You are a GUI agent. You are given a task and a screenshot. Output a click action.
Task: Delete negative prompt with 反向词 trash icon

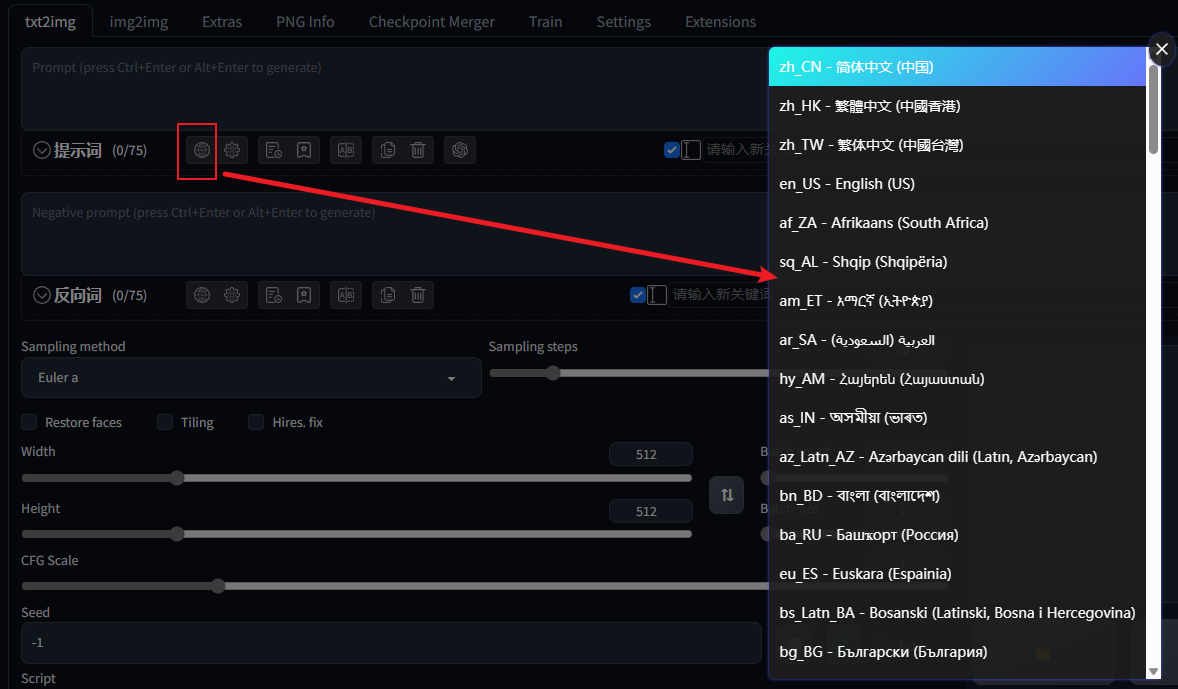(418, 295)
